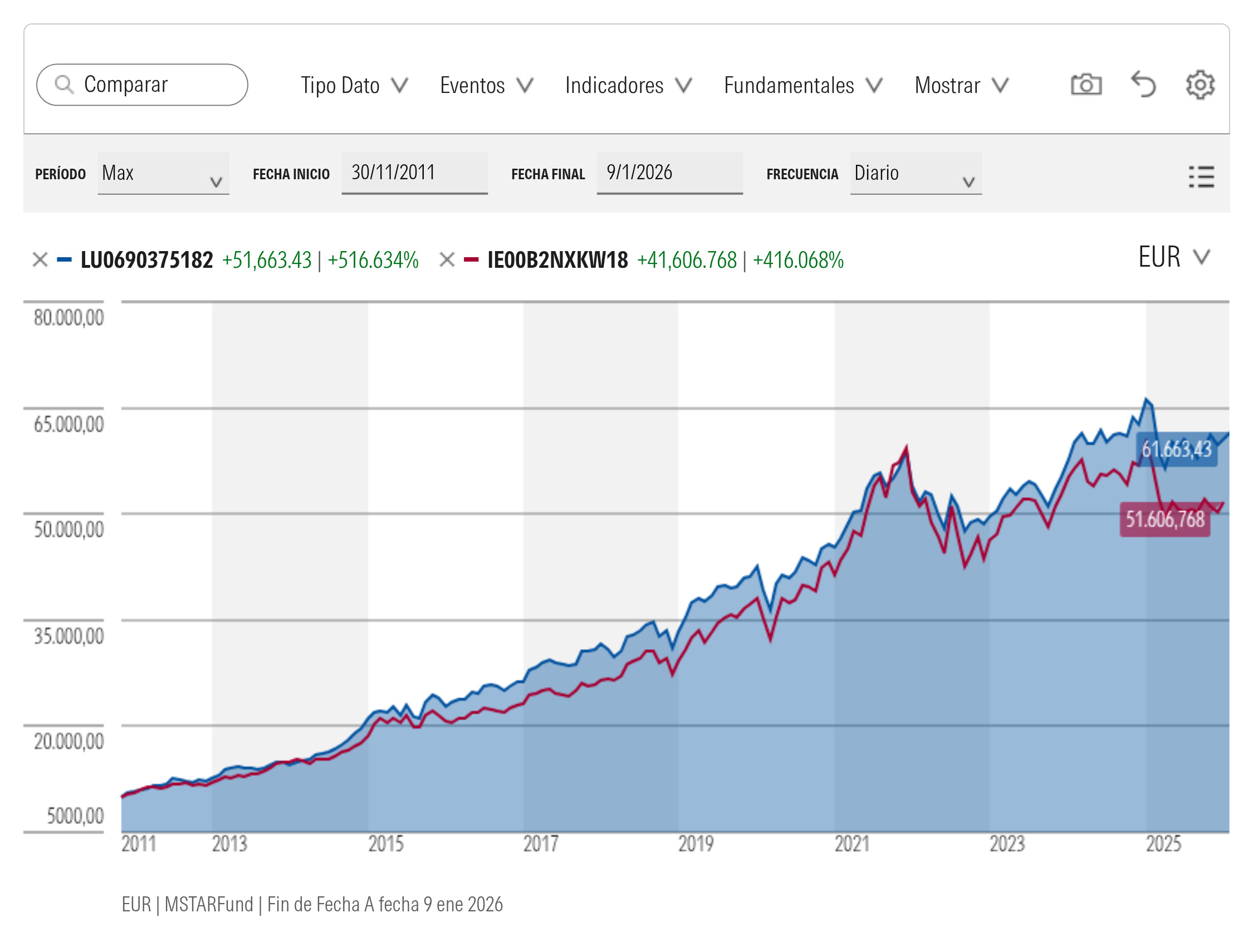
Task: Click the magnifier icon in Comparar
Action: [64, 85]
